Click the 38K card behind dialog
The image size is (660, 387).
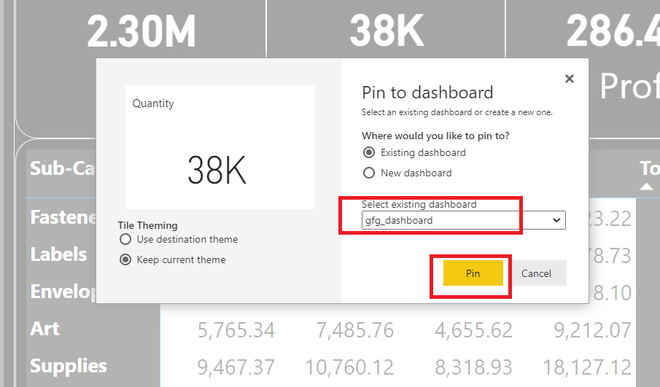pos(386,31)
